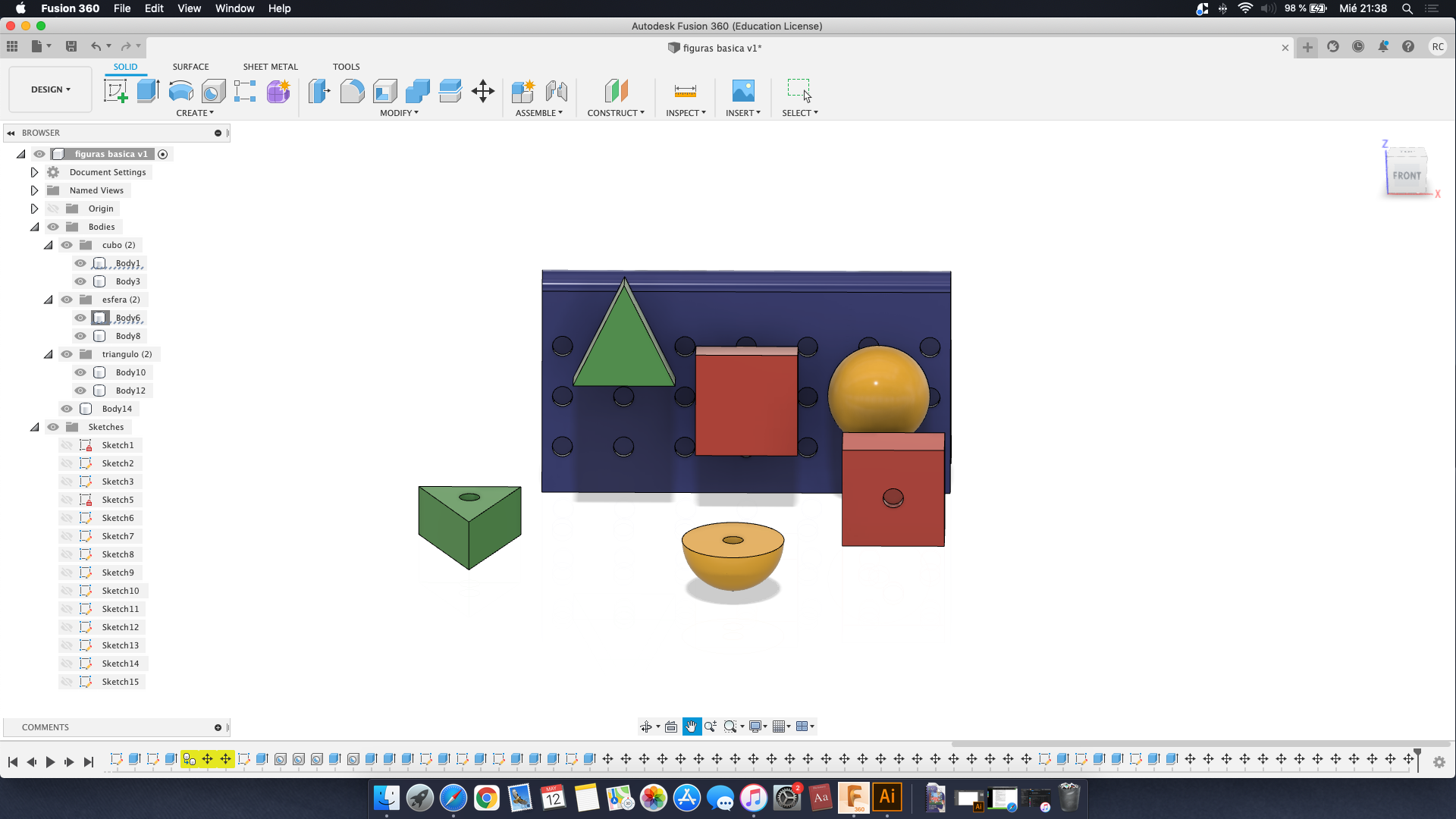1456x819 pixels.
Task: Select the Revolve tool icon
Action: click(180, 91)
